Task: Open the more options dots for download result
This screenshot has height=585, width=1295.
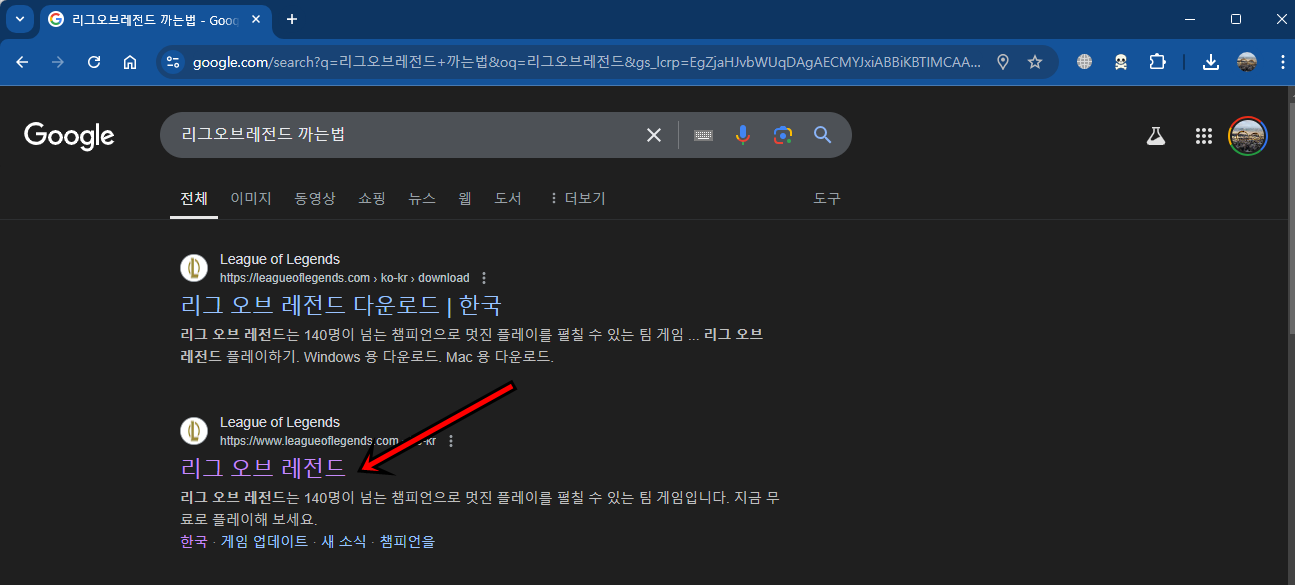Action: point(484,278)
